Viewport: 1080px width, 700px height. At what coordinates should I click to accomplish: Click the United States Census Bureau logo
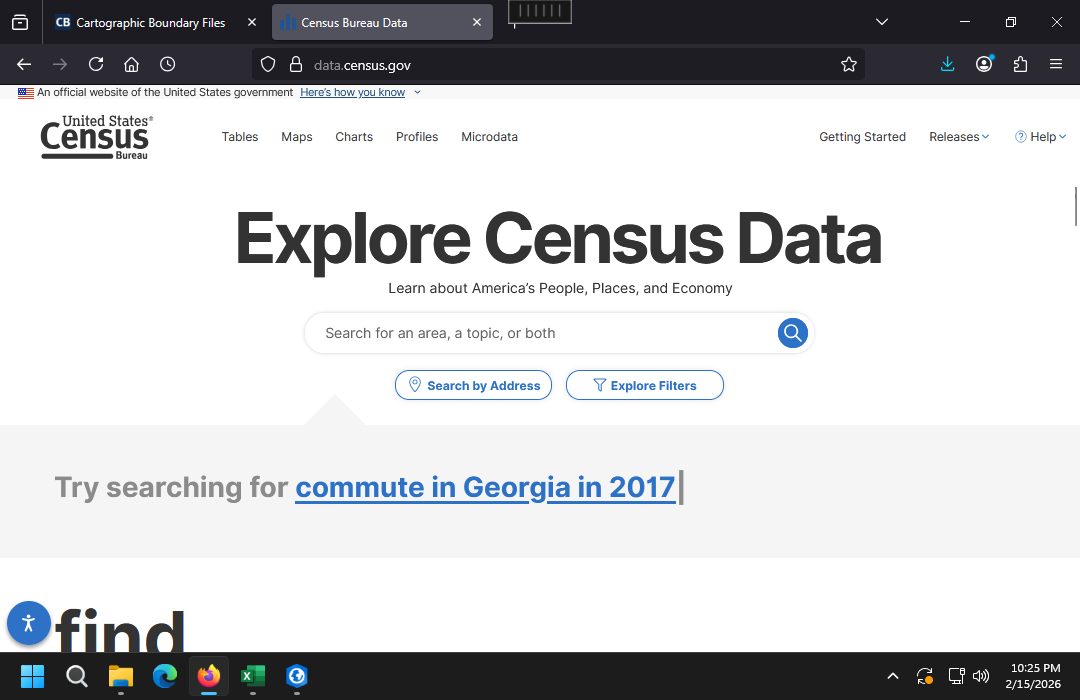pyautogui.click(x=96, y=137)
